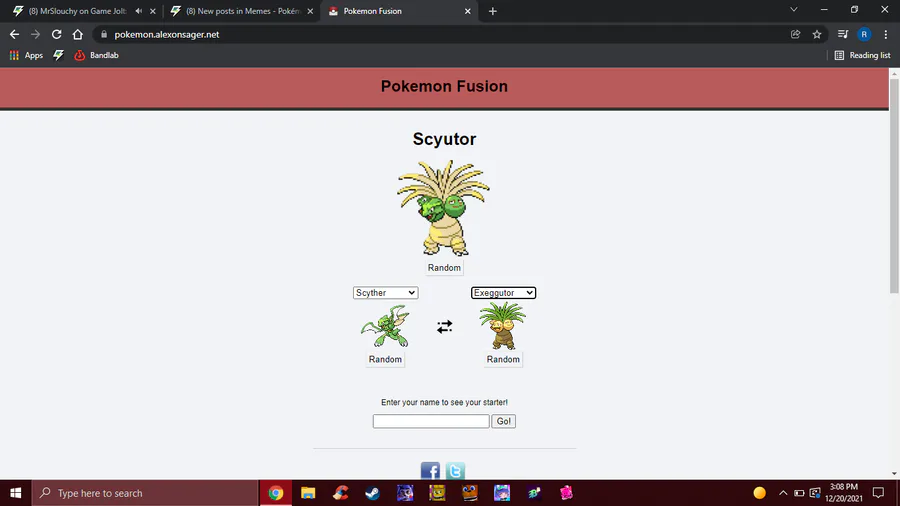Go forward in browser history
900x506 pixels.
[36, 34]
